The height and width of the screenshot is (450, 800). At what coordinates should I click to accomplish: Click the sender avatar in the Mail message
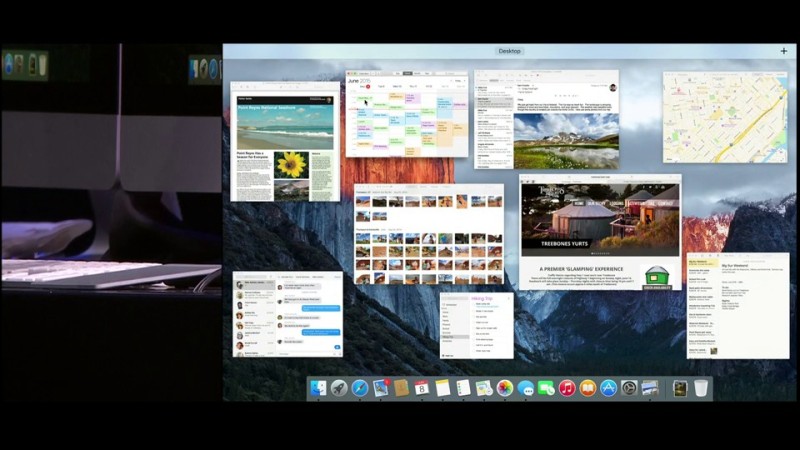[613, 88]
